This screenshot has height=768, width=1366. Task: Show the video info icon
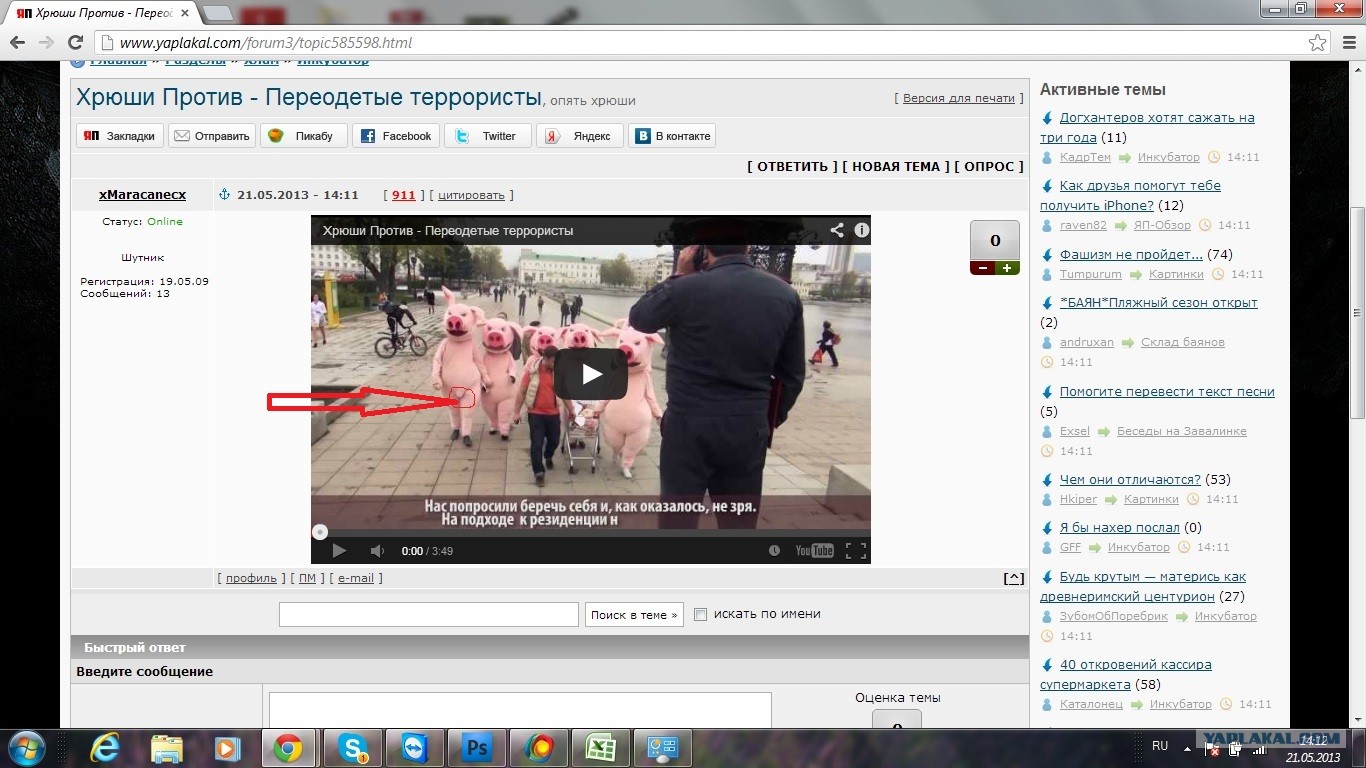861,230
